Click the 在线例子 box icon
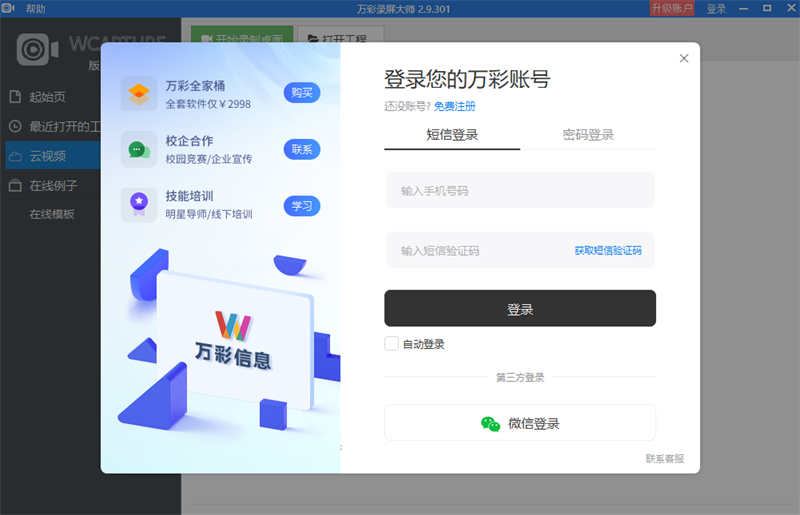The height and width of the screenshot is (515, 800). [15, 185]
